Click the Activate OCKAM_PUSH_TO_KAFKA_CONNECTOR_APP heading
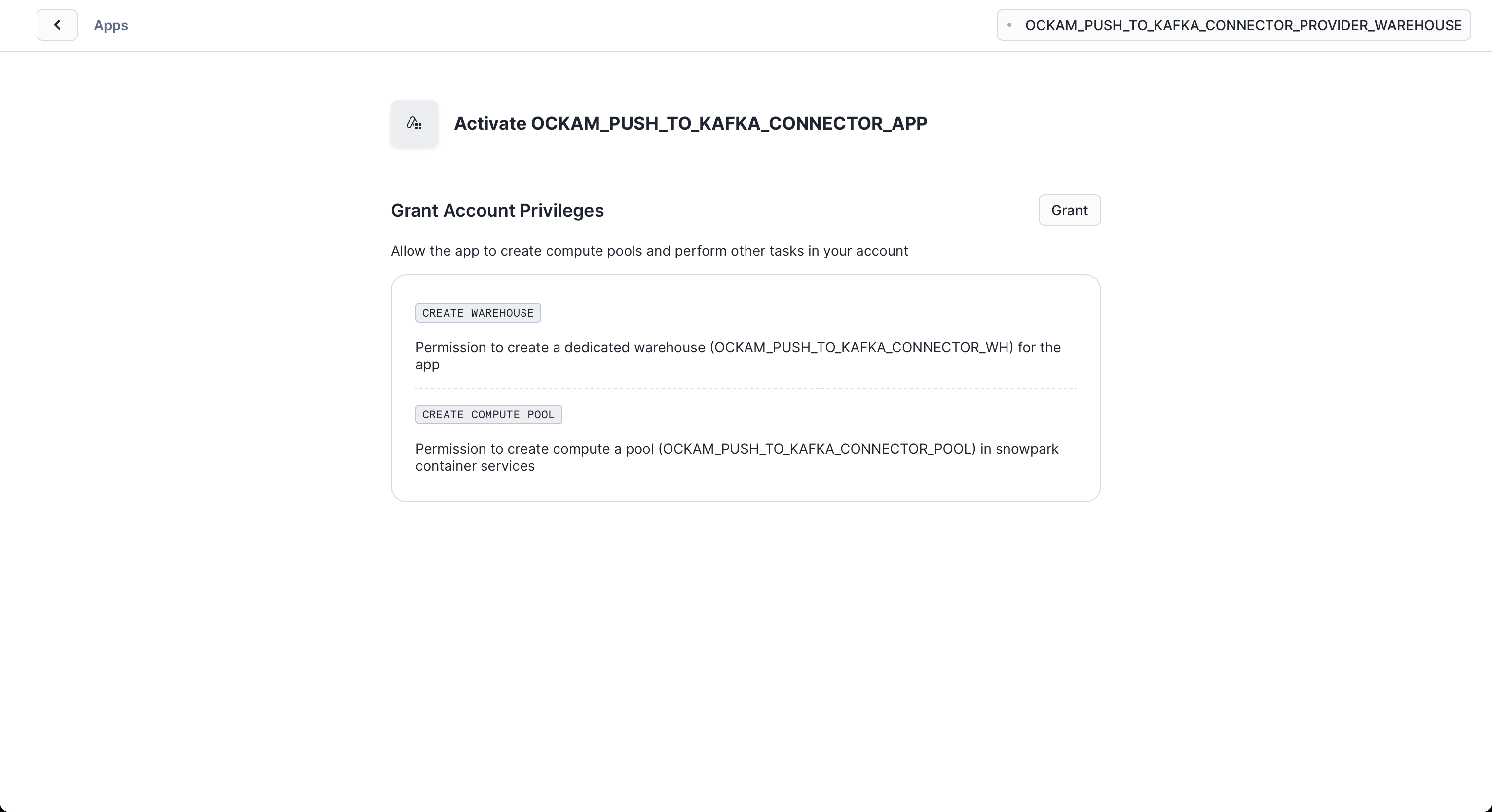The height and width of the screenshot is (812, 1492). 690,123
